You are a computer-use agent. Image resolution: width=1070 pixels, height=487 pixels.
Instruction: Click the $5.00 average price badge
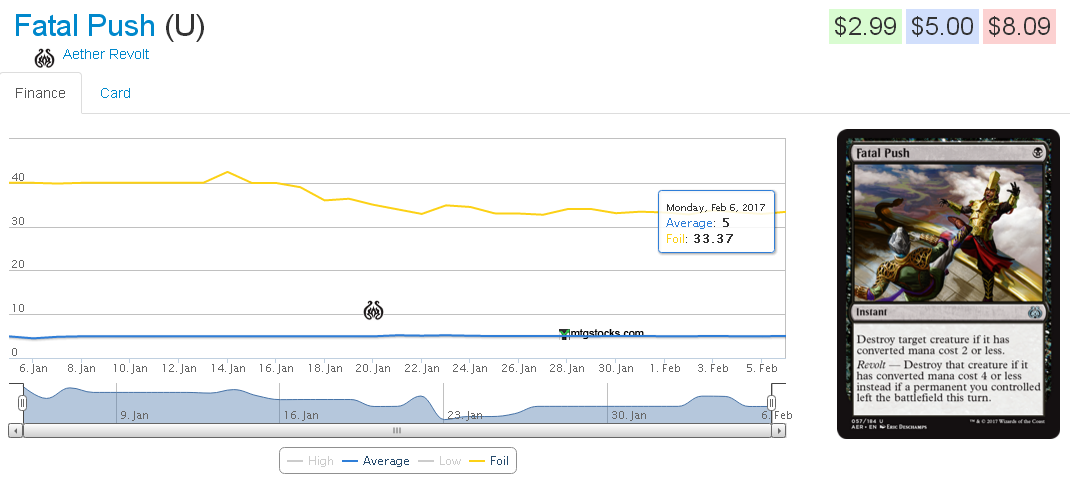coord(942,27)
